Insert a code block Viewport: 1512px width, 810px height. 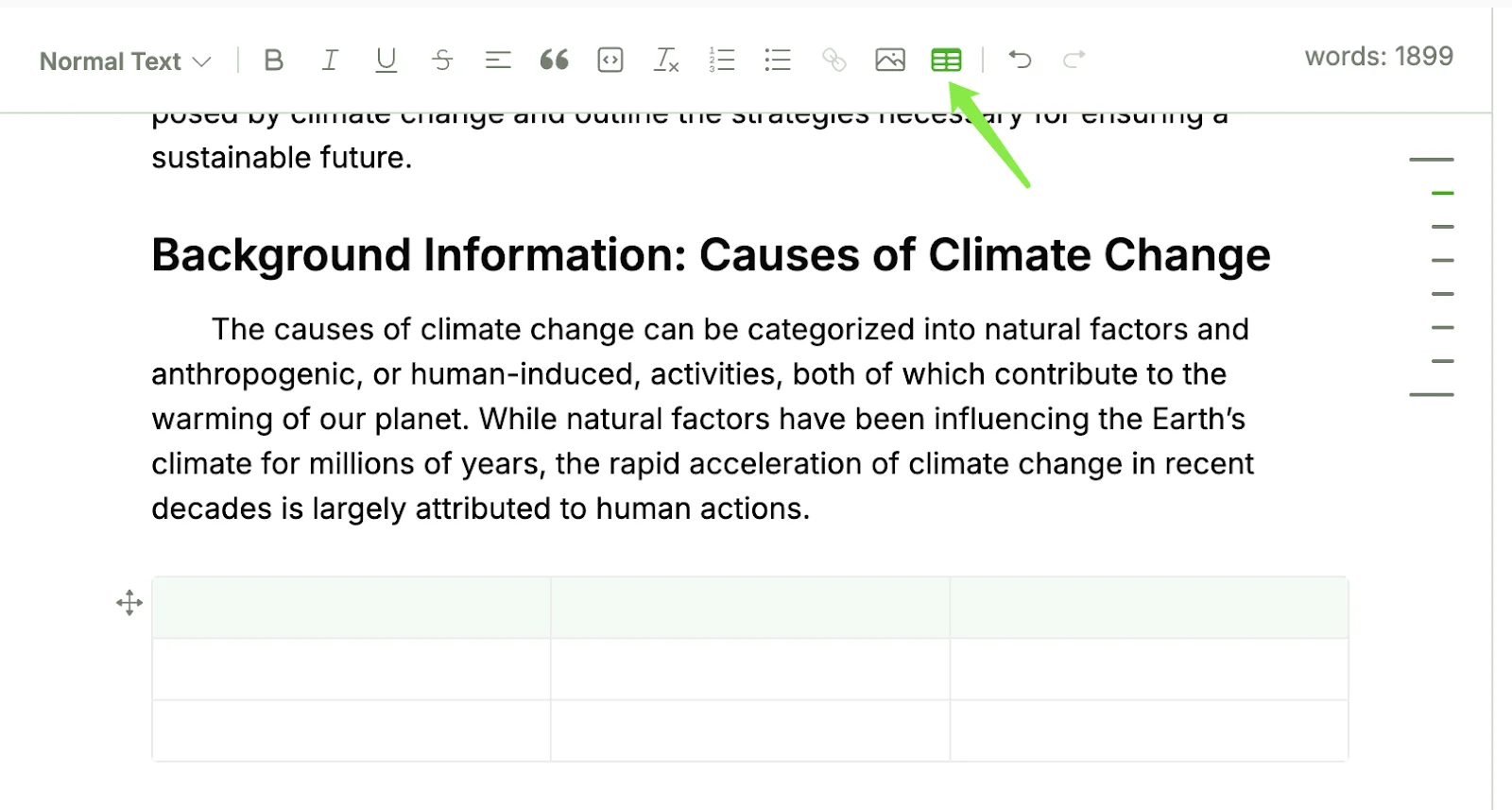610,60
